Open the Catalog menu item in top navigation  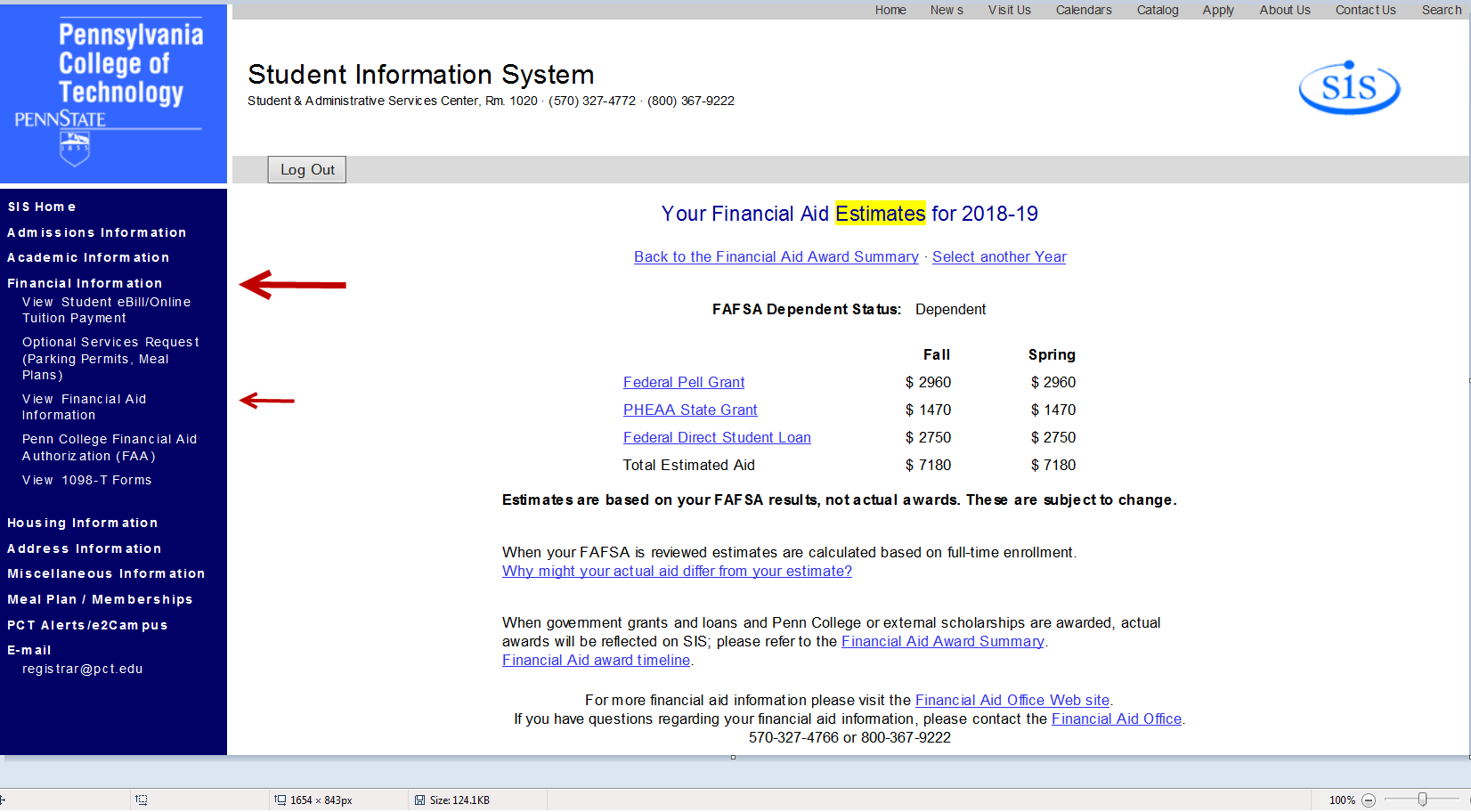[x=1157, y=10]
